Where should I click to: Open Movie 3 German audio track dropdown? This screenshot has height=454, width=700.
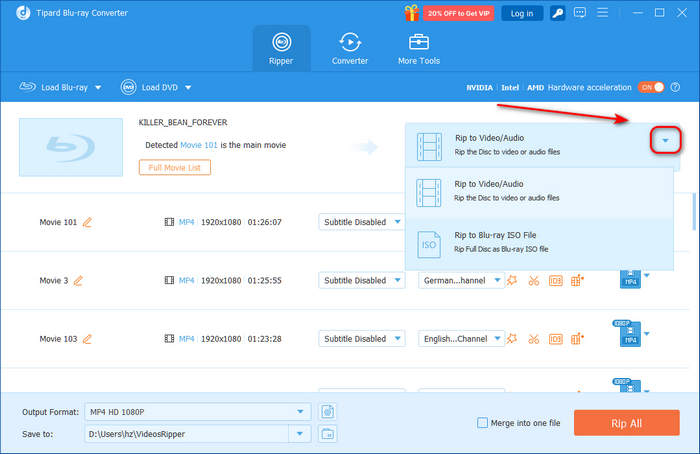[x=461, y=280]
